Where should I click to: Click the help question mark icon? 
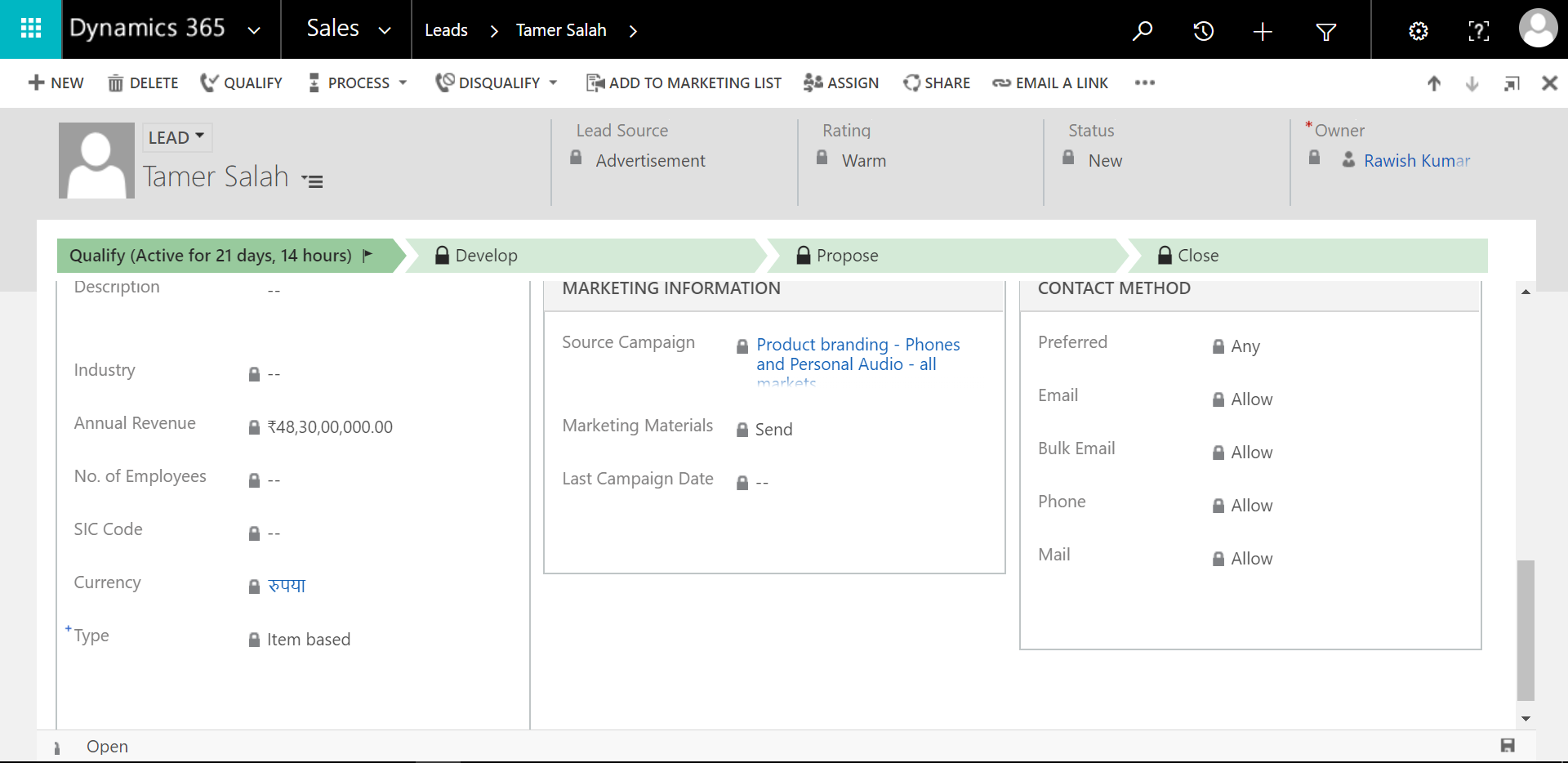(1478, 31)
